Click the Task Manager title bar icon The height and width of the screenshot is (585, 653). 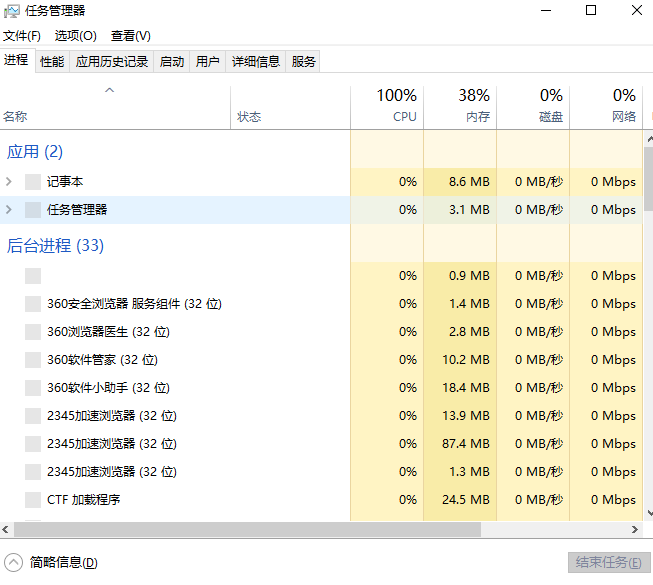tap(12, 11)
